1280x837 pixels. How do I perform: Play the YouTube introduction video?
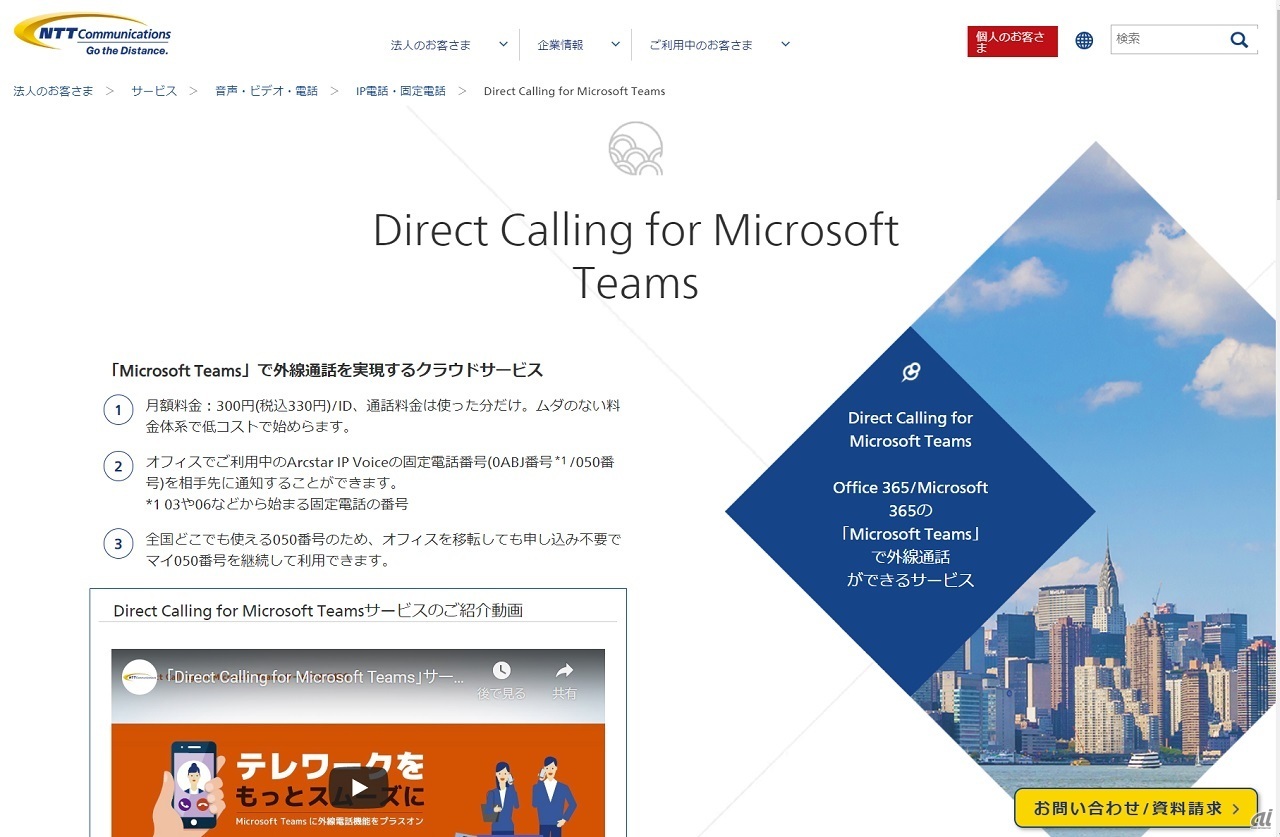[x=359, y=788]
